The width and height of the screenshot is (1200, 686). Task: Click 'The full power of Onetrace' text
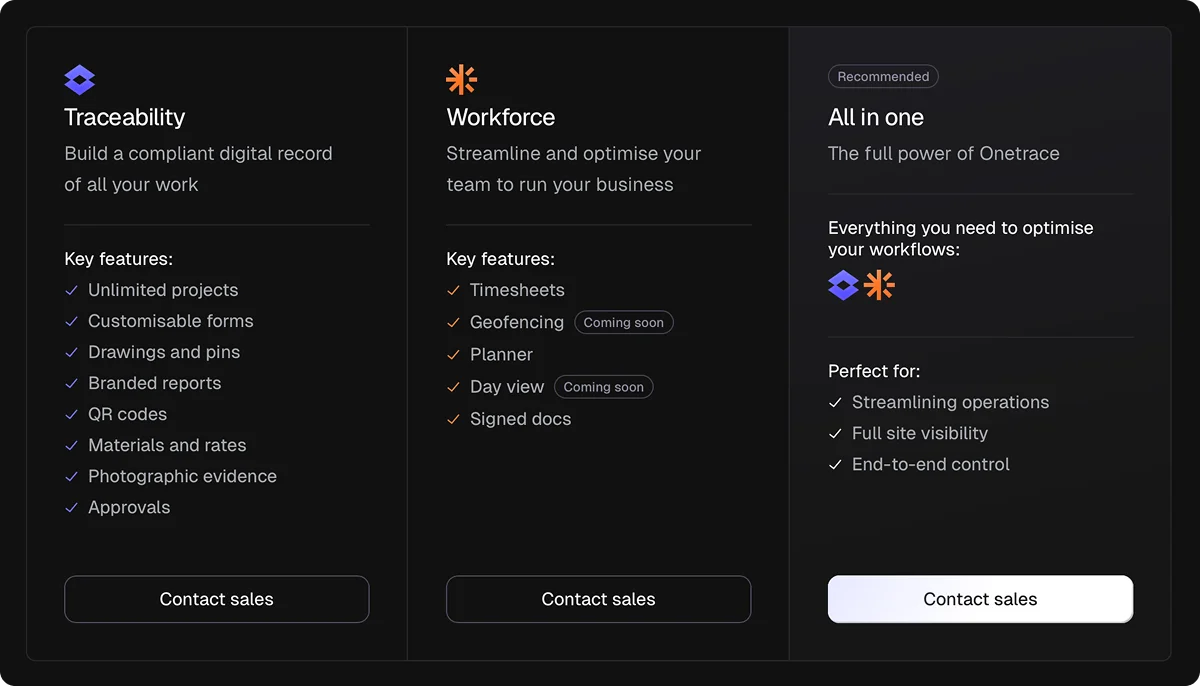click(x=944, y=153)
